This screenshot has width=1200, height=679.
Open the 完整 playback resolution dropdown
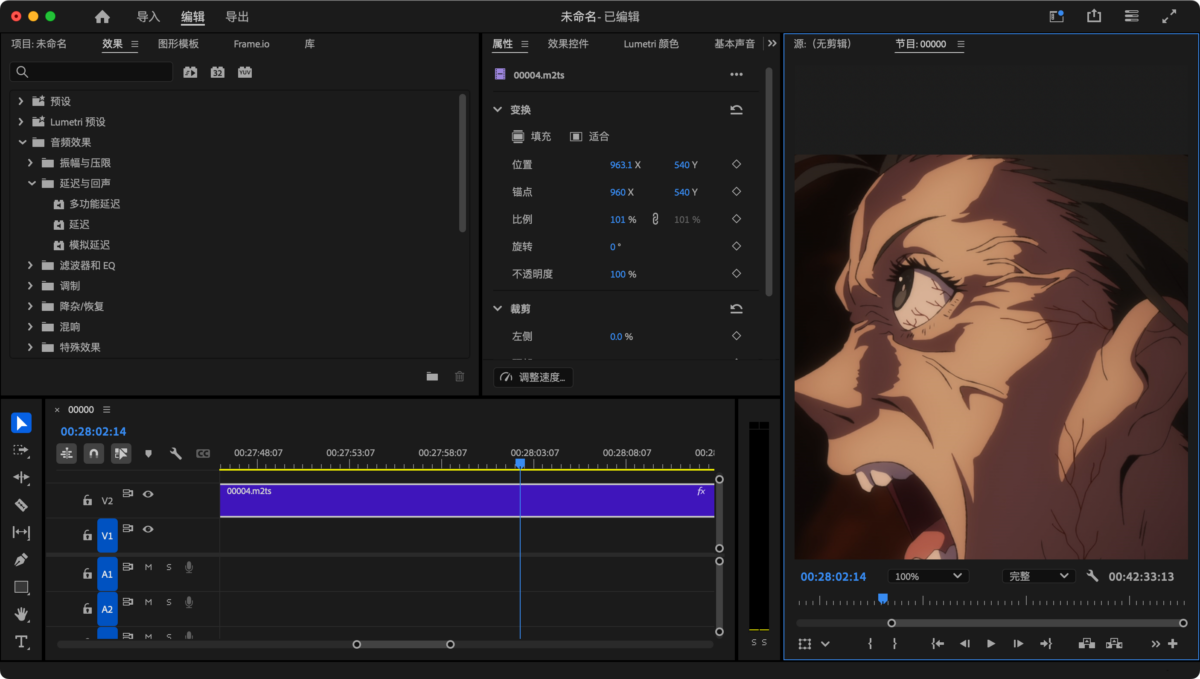1039,576
